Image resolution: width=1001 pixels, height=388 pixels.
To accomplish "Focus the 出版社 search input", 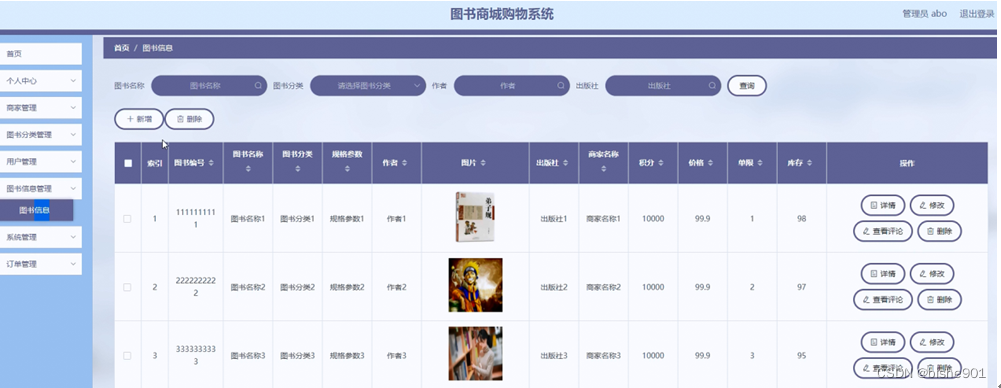I will pos(663,86).
